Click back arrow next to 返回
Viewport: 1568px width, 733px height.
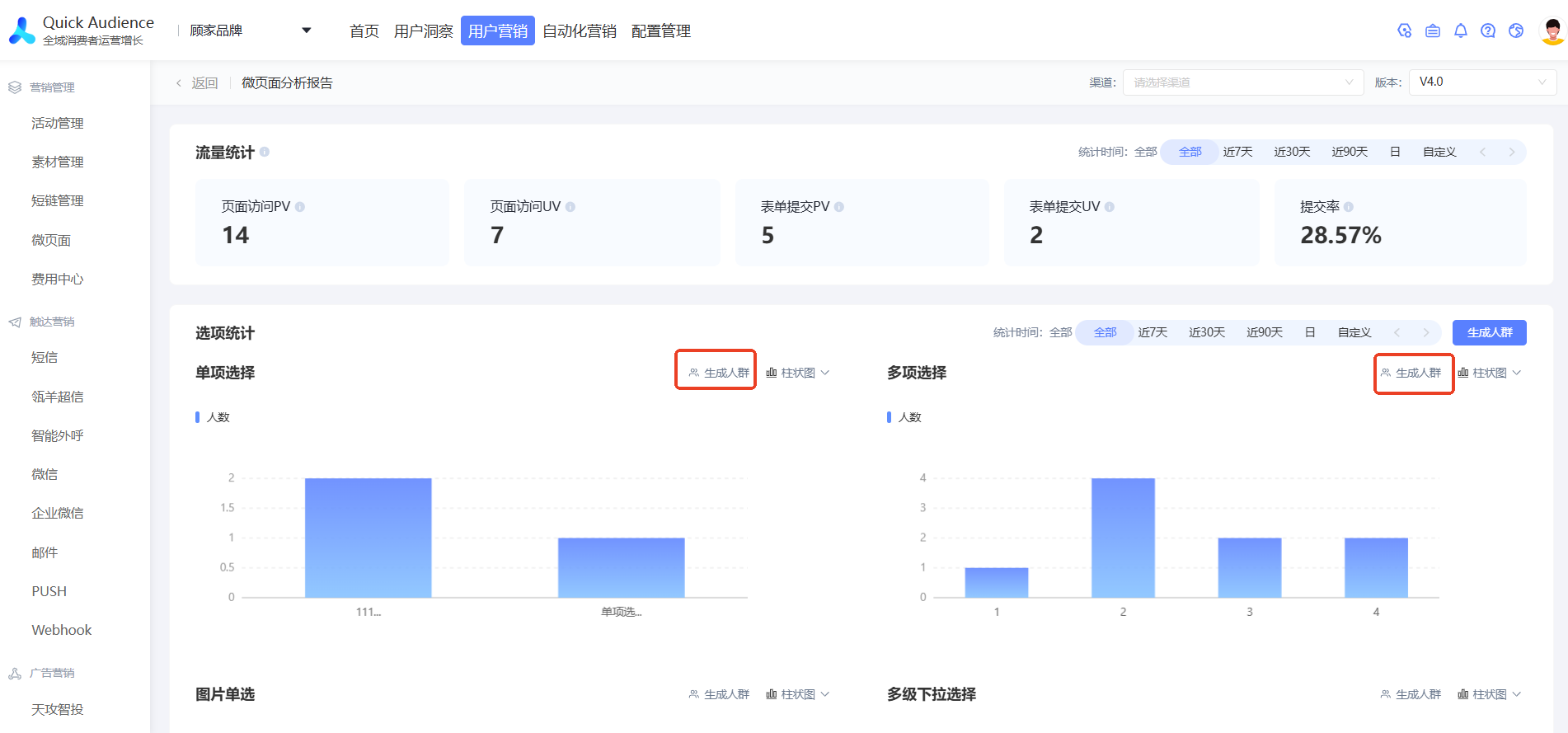click(x=179, y=83)
